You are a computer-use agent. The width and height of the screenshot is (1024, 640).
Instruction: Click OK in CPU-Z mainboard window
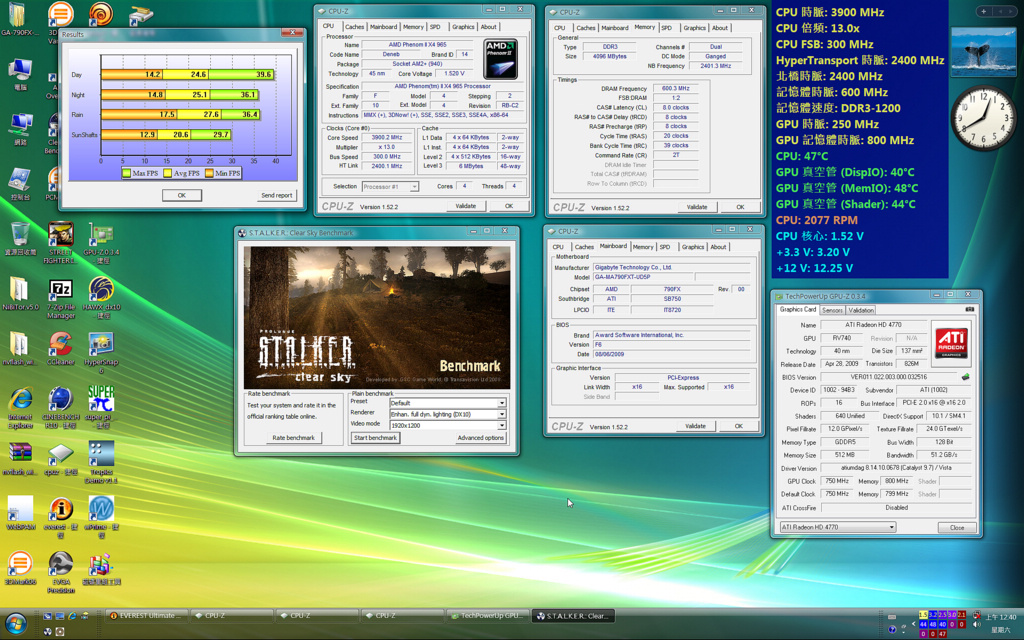point(739,426)
